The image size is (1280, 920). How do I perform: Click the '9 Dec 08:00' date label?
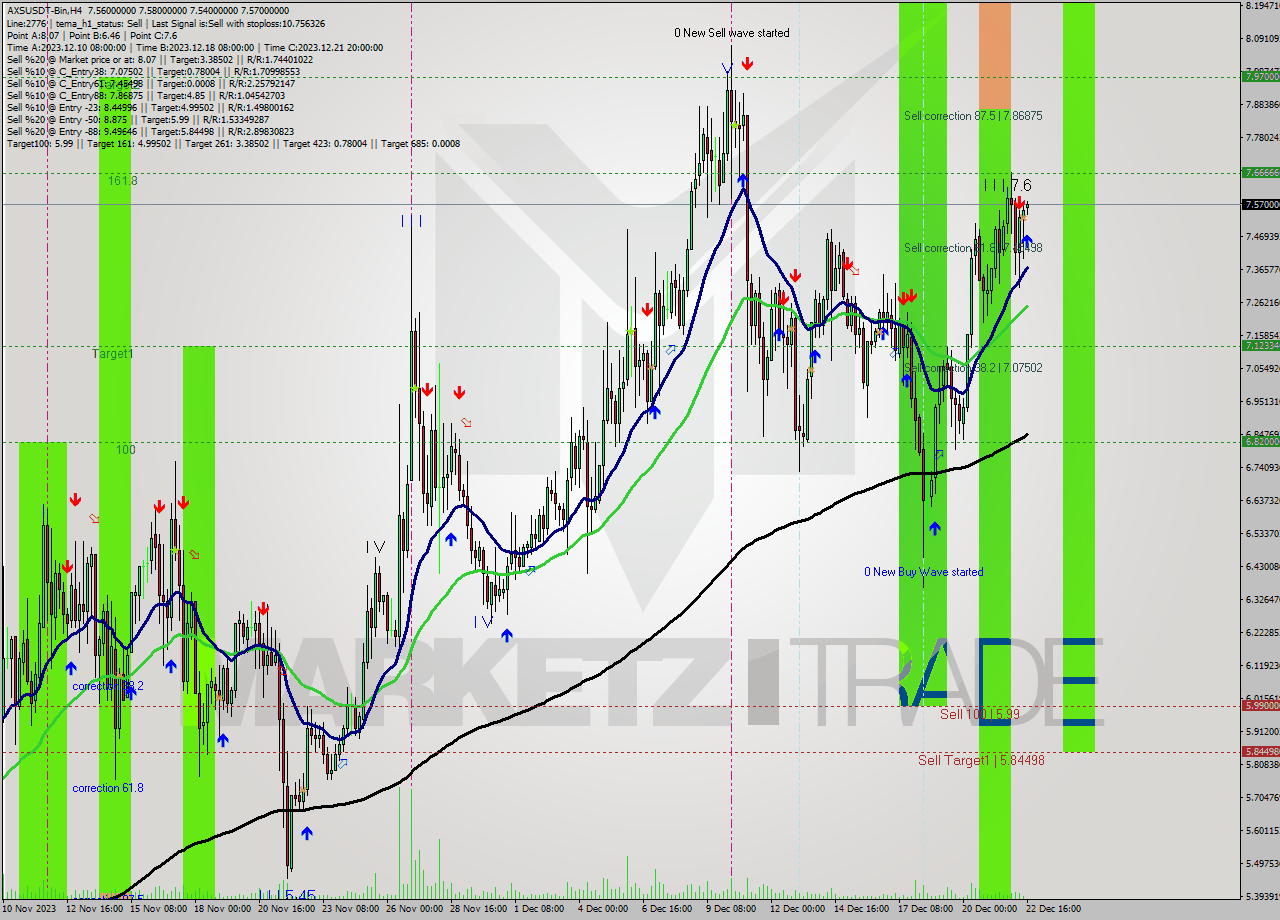(731, 909)
